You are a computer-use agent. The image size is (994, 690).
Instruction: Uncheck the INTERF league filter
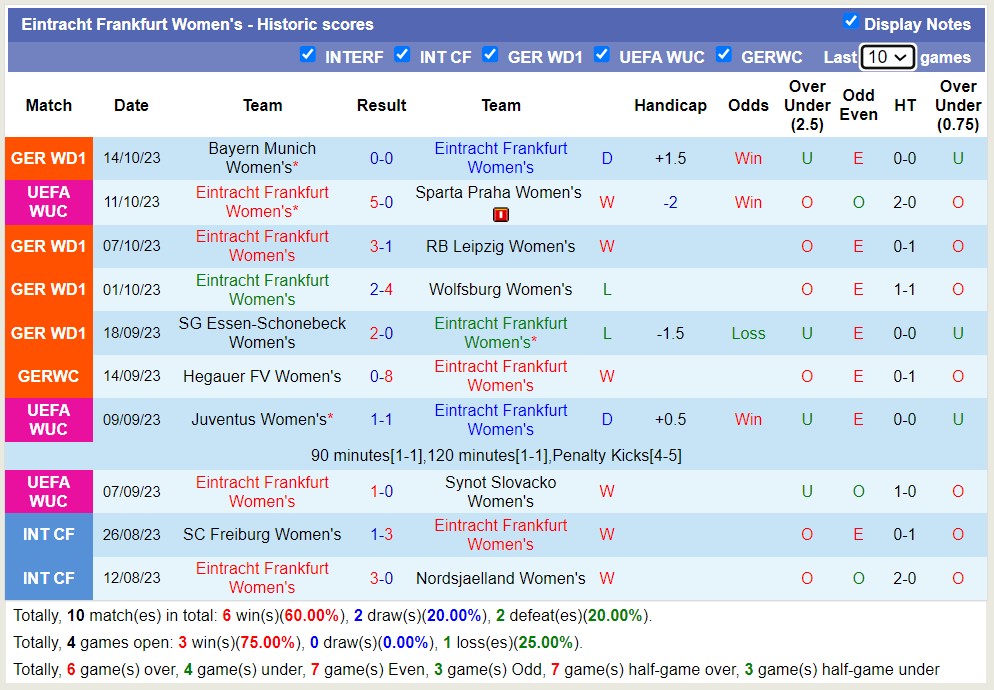click(308, 54)
